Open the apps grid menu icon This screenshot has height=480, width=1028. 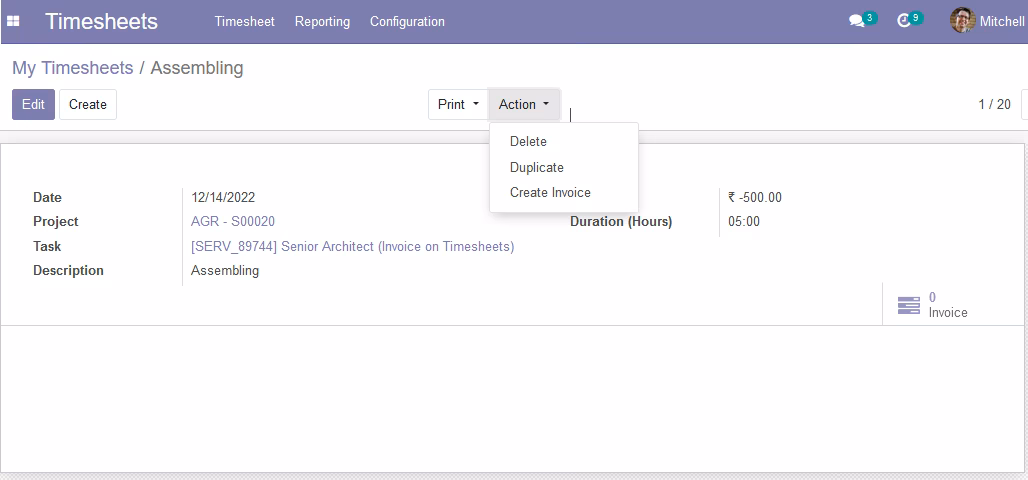coord(13,21)
